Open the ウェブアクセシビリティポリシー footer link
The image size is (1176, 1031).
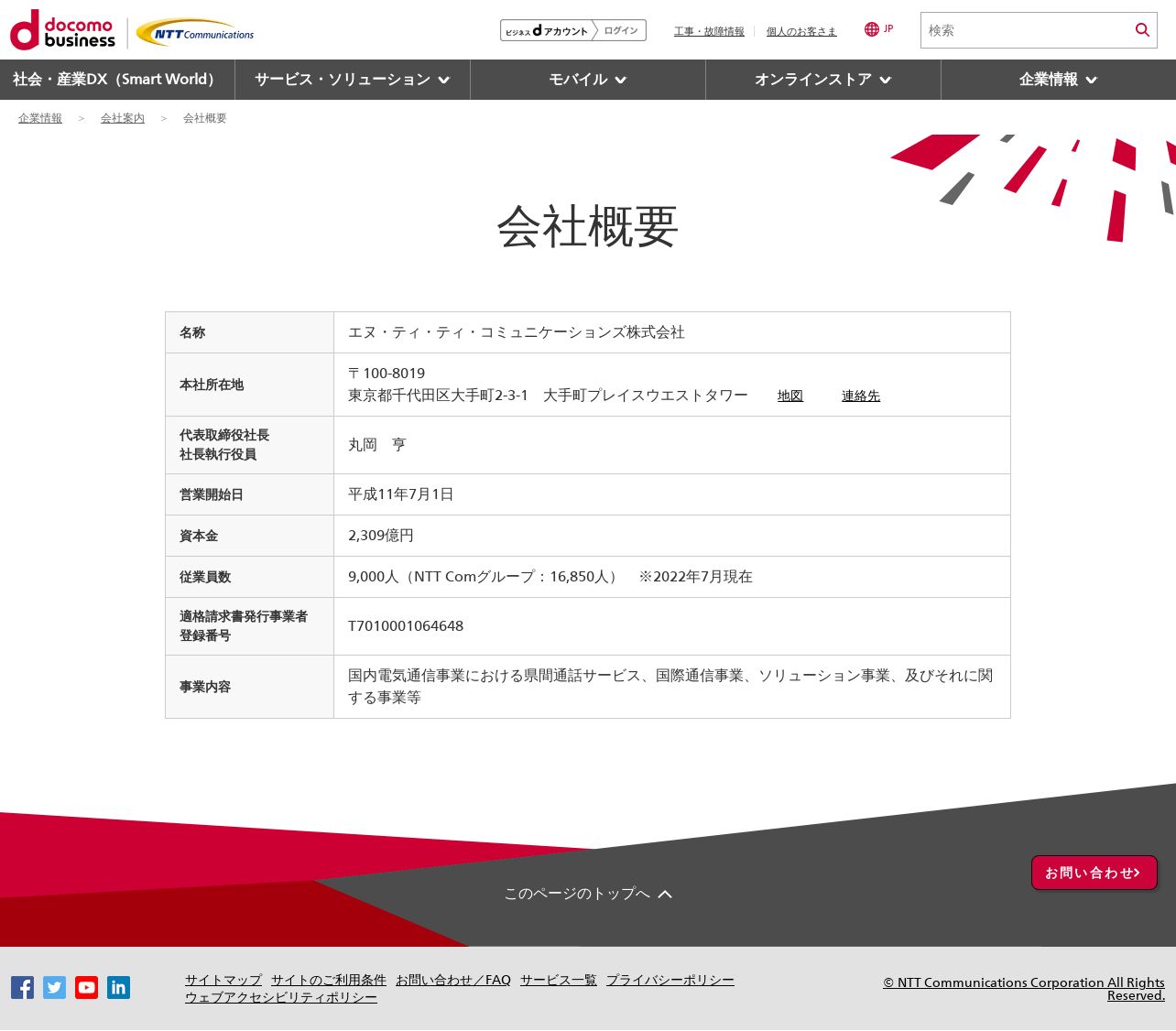tap(281, 997)
